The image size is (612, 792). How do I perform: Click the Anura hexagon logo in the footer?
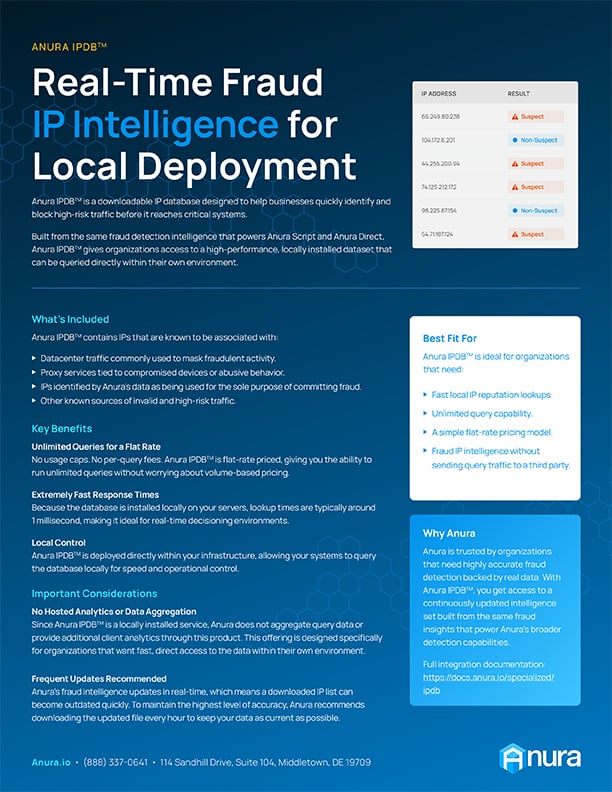tap(512, 758)
